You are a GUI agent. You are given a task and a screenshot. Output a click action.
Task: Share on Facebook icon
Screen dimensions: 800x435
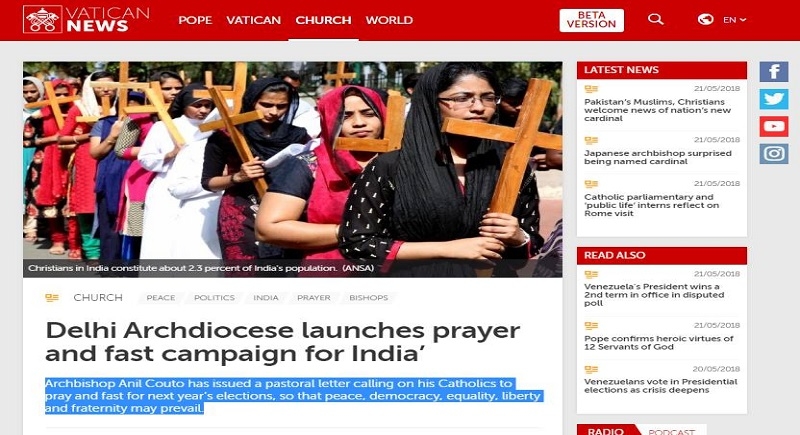click(773, 71)
